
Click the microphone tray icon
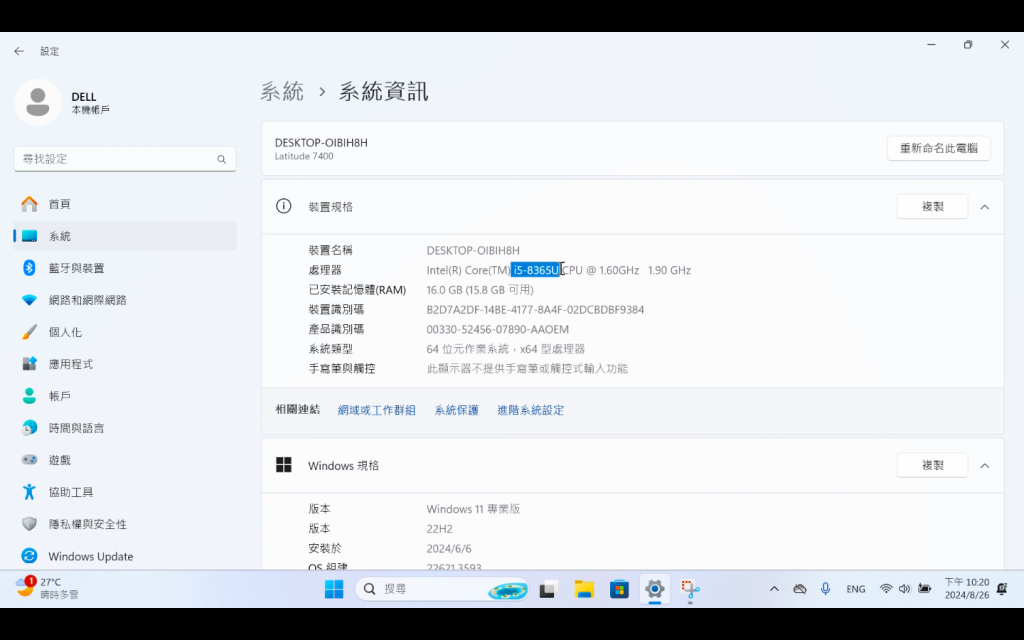point(825,588)
